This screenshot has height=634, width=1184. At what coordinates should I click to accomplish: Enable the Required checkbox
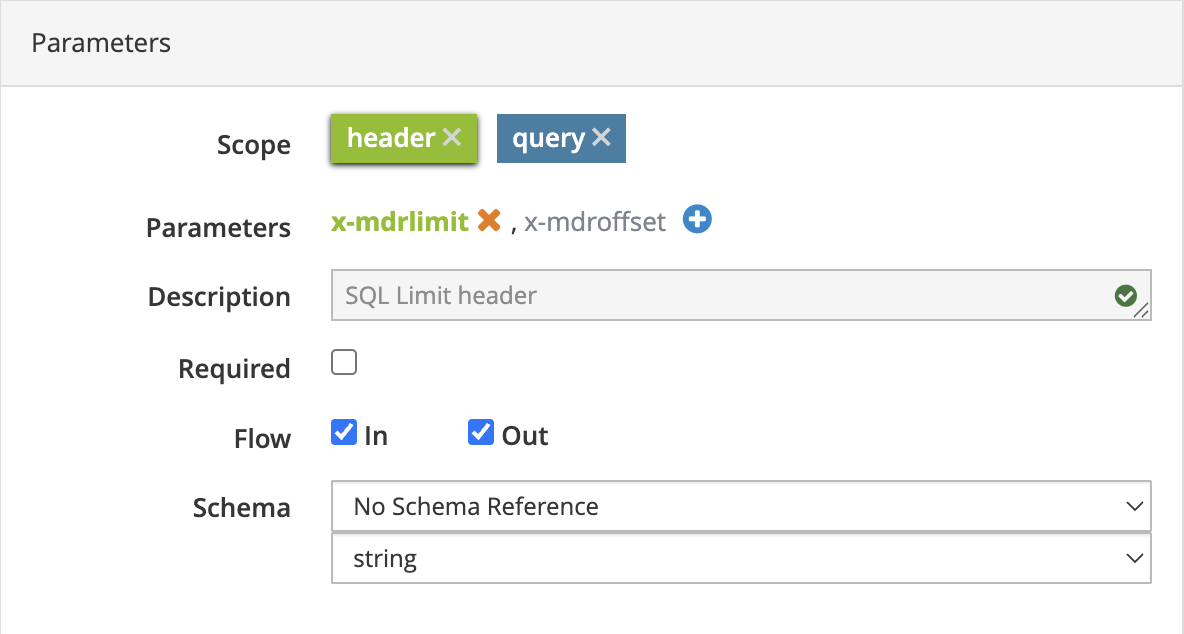pyautogui.click(x=344, y=363)
